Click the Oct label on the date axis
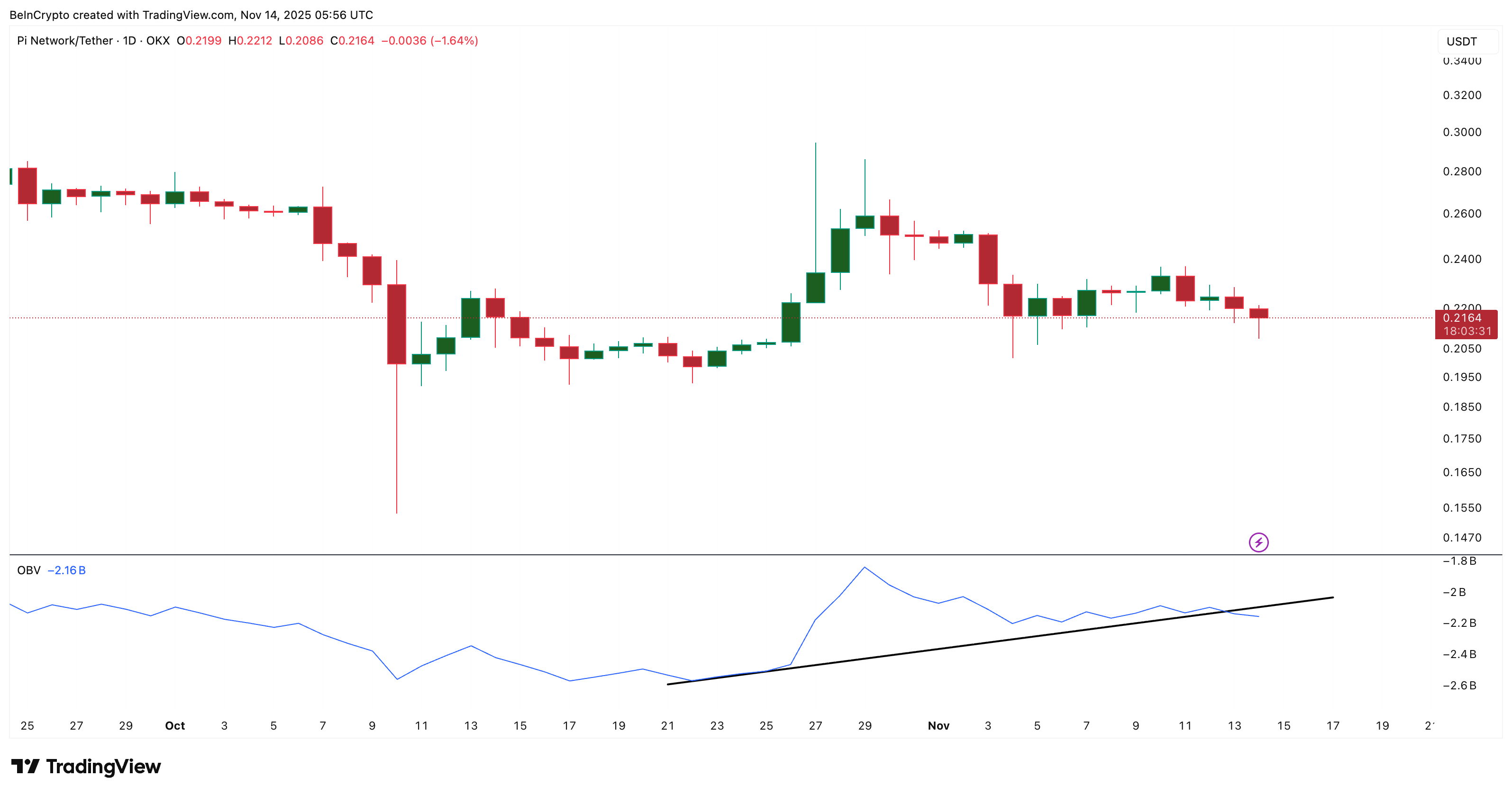This screenshot has height=795, width=1512. (175, 726)
